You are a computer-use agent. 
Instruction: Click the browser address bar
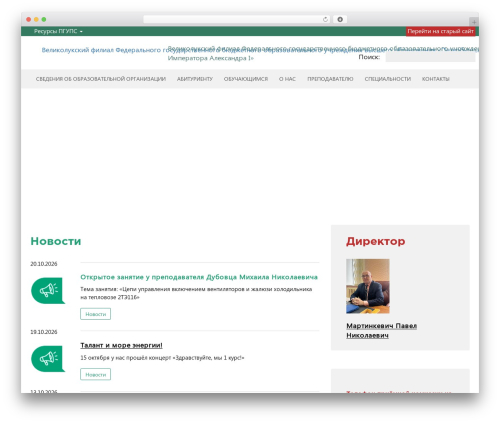[x=237, y=19]
